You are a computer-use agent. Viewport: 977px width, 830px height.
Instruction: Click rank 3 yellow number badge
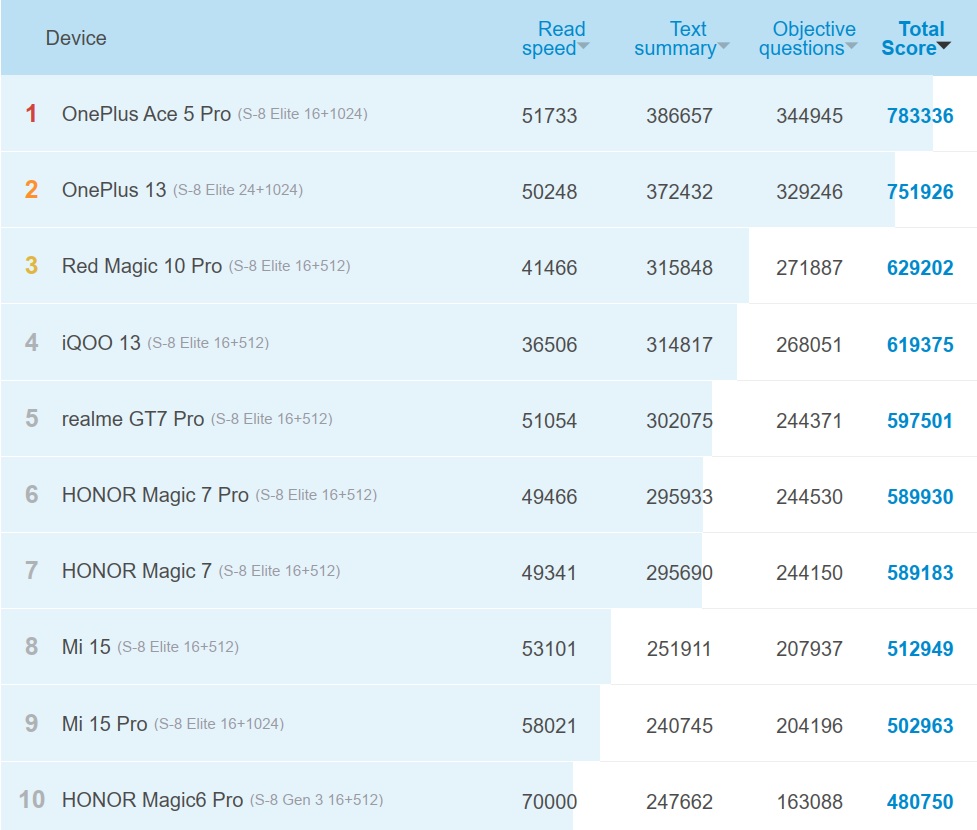click(31, 266)
